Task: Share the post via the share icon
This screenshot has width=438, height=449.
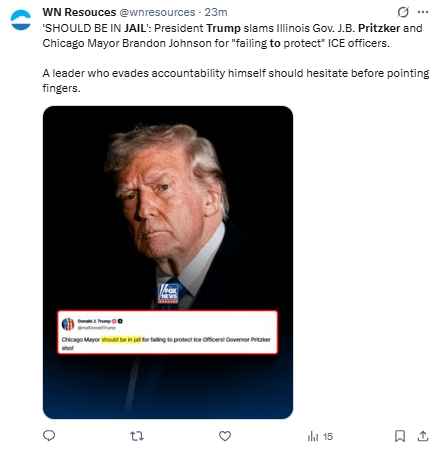Action: click(x=423, y=436)
